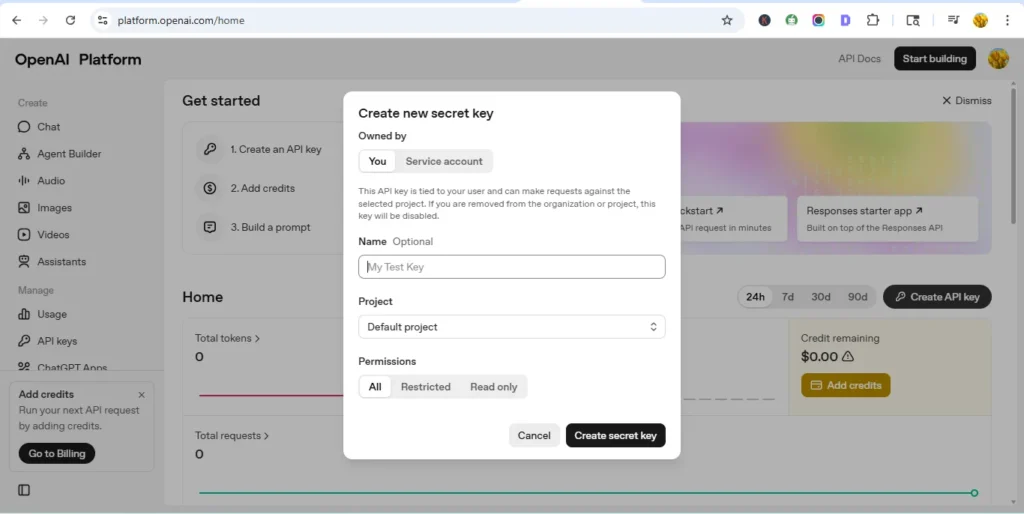Cancel the secret key dialog
This screenshot has height=514, width=1024.
[534, 436]
